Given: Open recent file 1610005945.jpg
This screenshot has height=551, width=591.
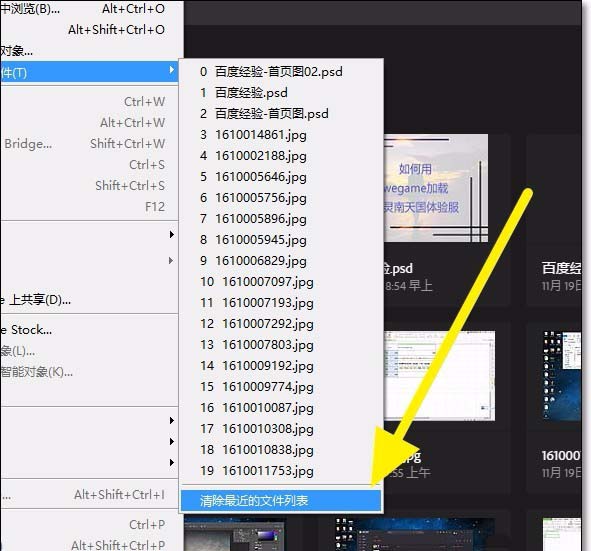Looking at the screenshot, I should click(x=281, y=240).
